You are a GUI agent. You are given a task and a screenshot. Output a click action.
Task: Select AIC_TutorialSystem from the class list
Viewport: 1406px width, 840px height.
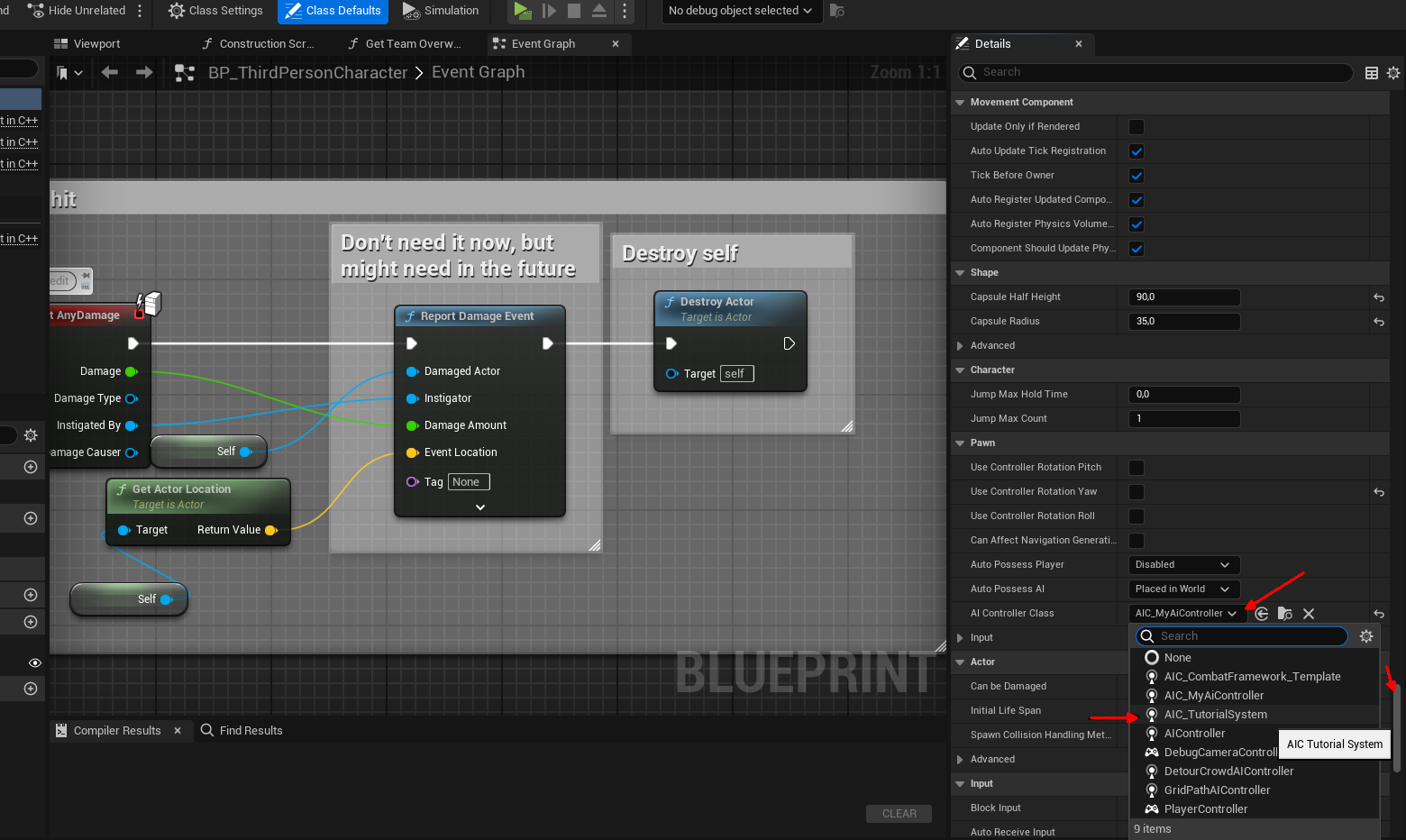click(x=1215, y=715)
